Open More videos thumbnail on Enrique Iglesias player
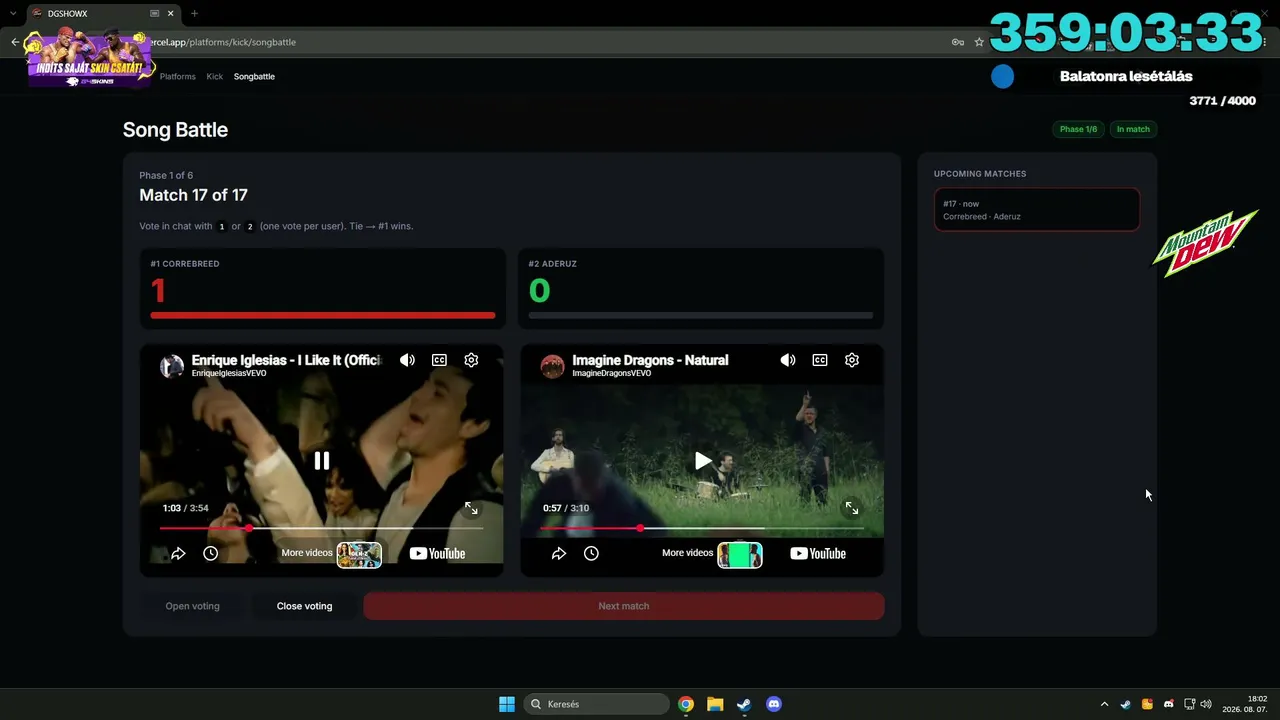 [x=359, y=554]
